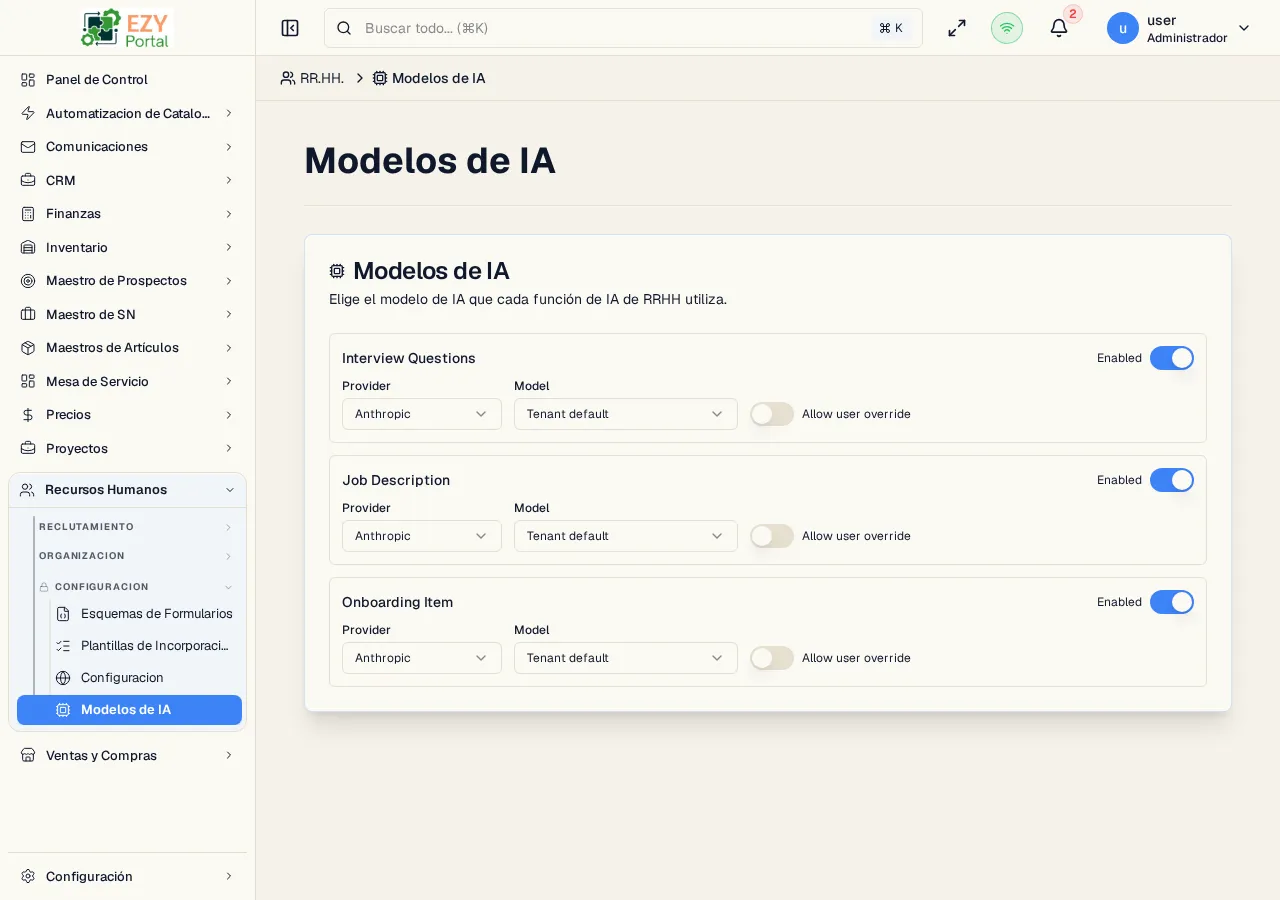Image resolution: width=1280 pixels, height=900 pixels.
Task: Expand Organizacion section chevron
Action: click(x=228, y=556)
